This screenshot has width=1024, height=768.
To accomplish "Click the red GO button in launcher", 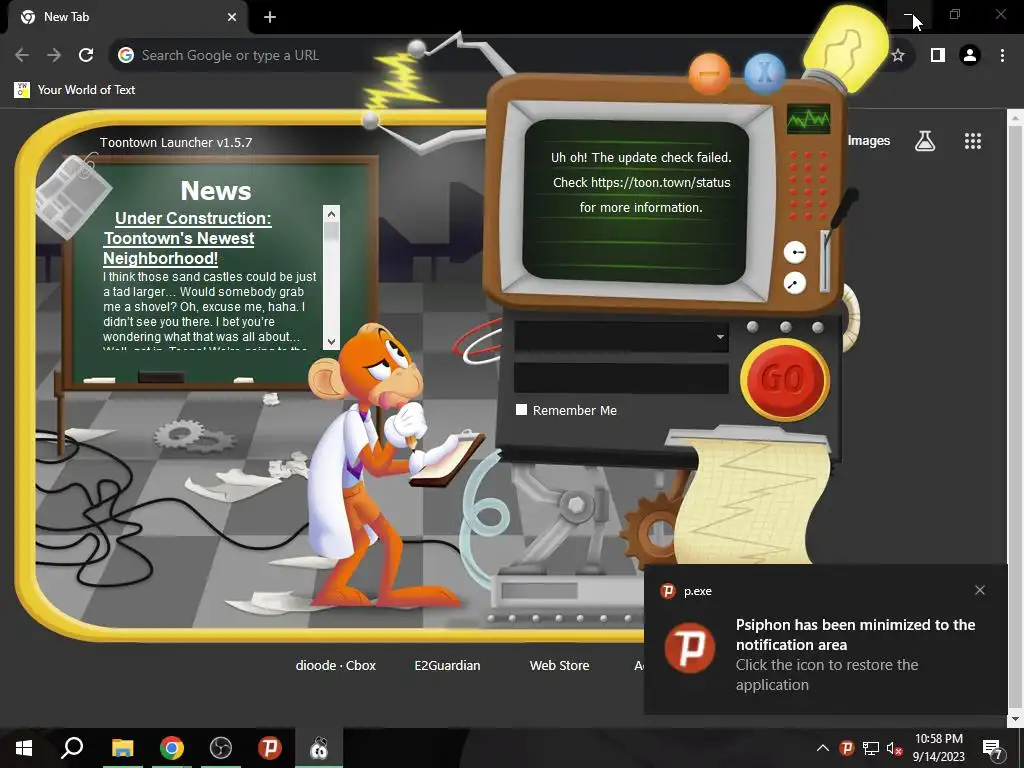I will pyautogui.click(x=785, y=379).
